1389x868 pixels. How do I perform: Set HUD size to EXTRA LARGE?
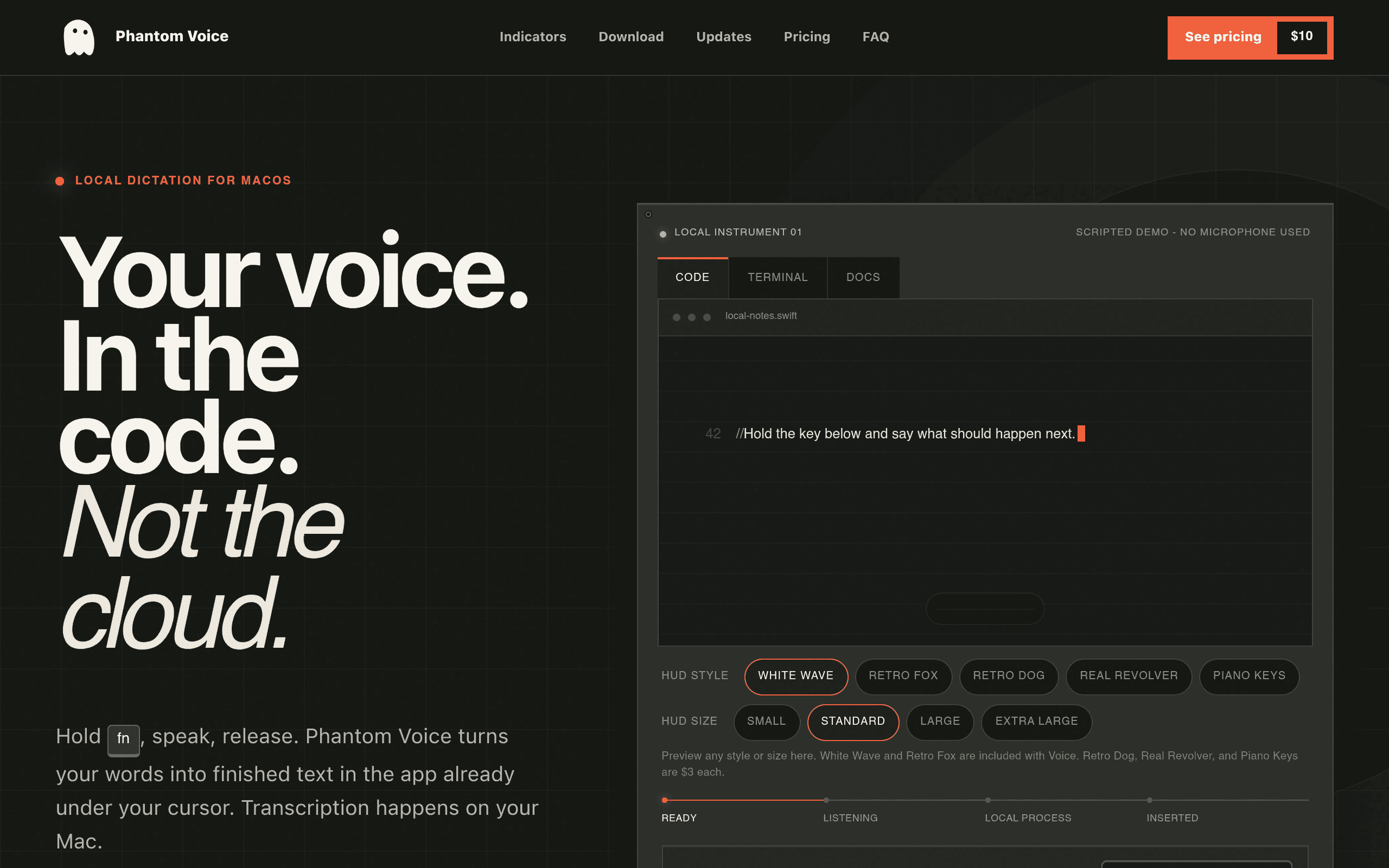(x=1036, y=722)
